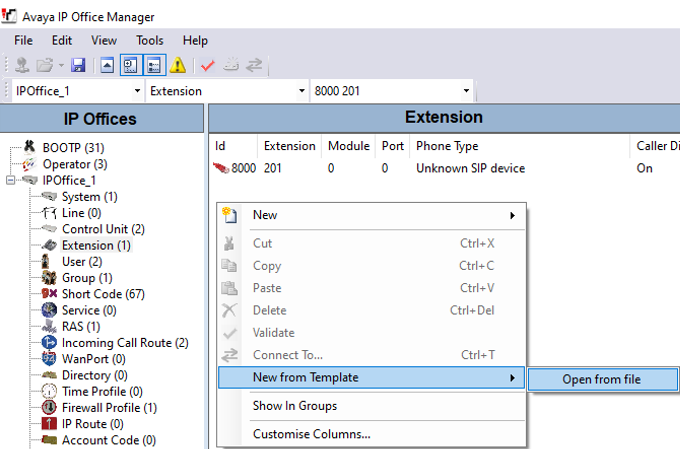Sort by the Port column header
The image size is (680, 449).
[x=392, y=146]
